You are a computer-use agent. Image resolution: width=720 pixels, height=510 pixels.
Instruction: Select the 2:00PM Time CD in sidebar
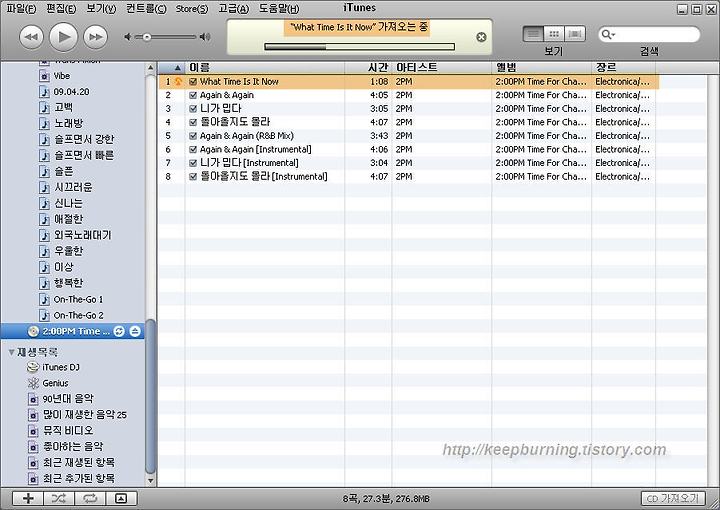(x=73, y=331)
